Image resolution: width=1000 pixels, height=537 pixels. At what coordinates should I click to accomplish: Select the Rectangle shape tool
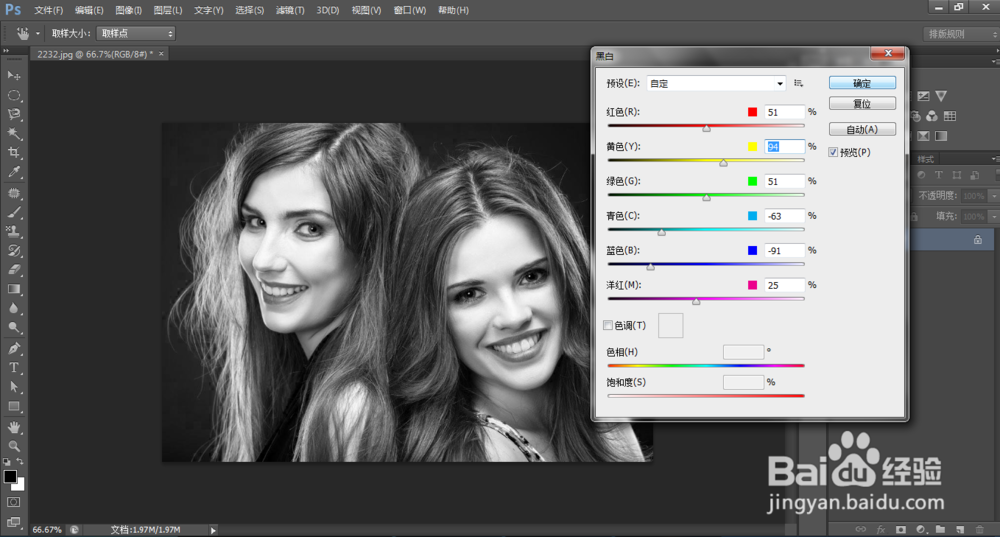(13, 406)
